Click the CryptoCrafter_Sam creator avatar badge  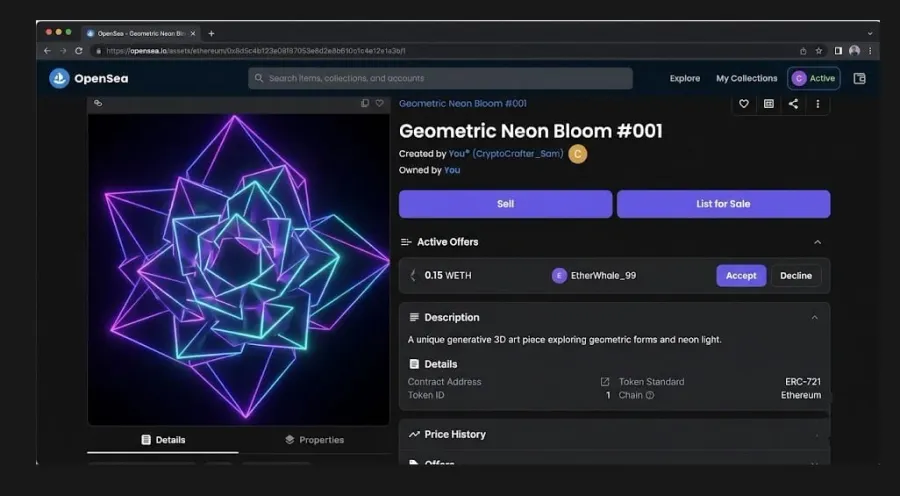point(577,154)
